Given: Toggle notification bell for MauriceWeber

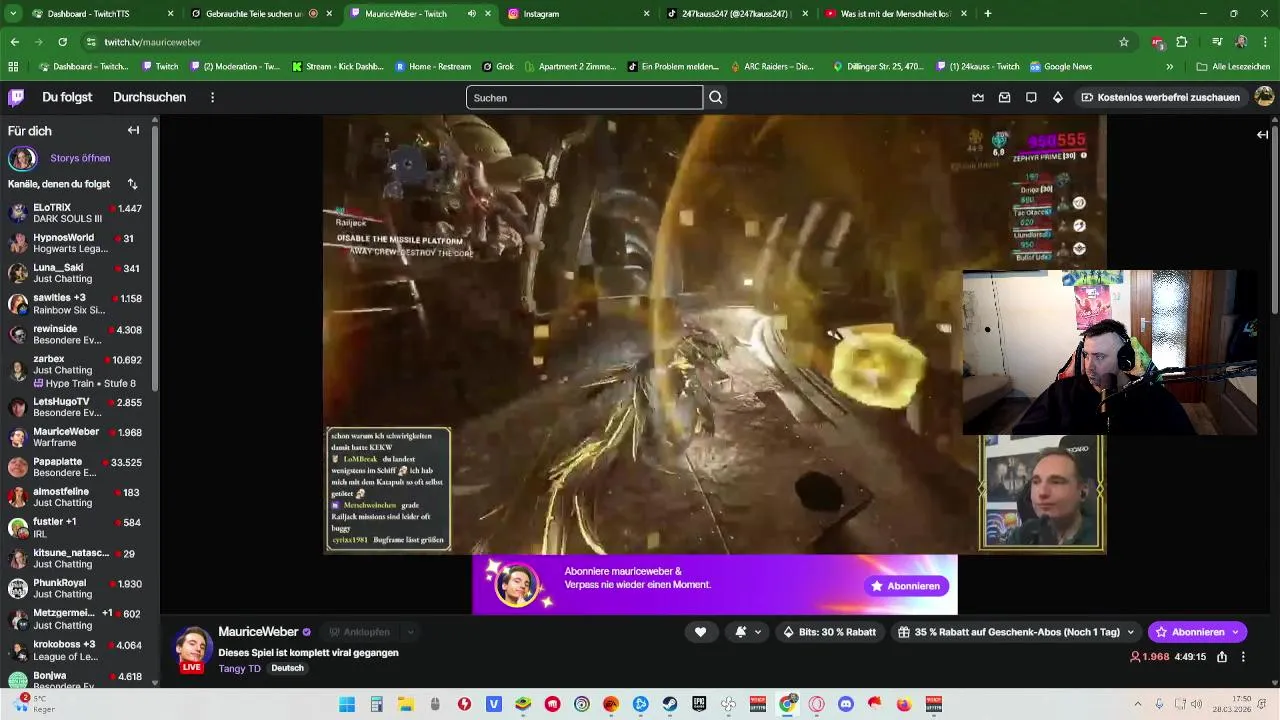Looking at the screenshot, I should point(741,632).
